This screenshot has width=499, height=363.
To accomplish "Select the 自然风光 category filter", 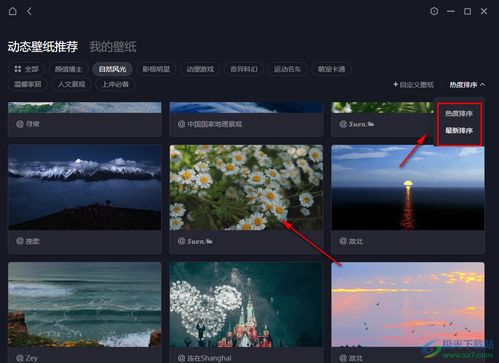I will pos(112,69).
